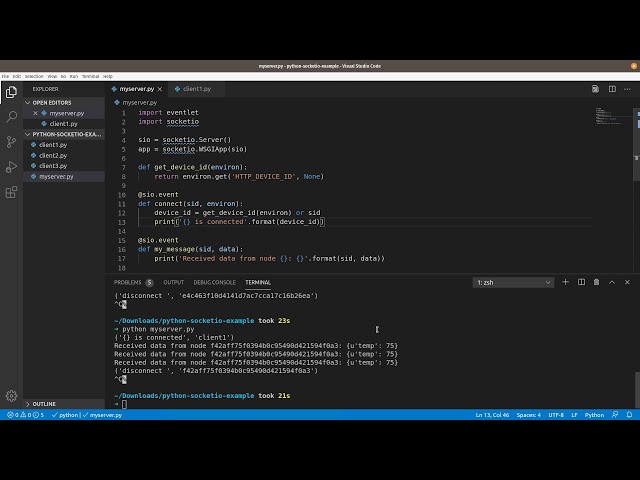
Task: Select myserver.py in the folder tree
Action: [64, 176]
